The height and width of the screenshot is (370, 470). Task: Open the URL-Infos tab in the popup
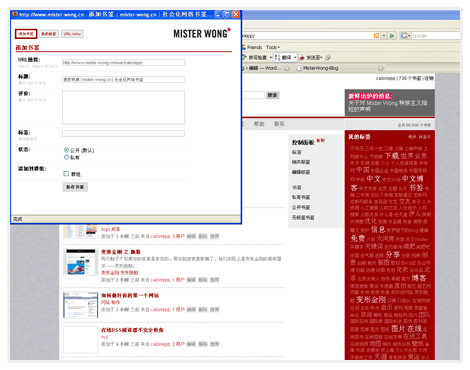pos(72,34)
